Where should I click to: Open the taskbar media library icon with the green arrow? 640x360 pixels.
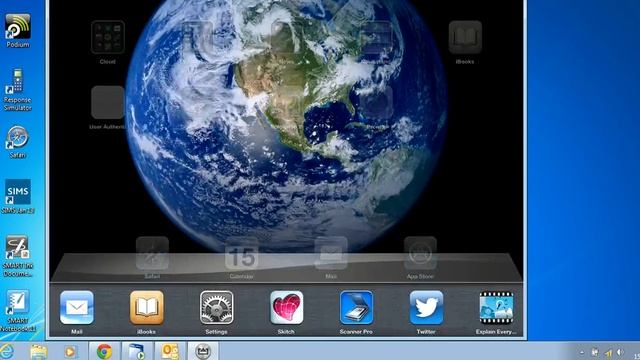pyautogui.click(x=137, y=351)
